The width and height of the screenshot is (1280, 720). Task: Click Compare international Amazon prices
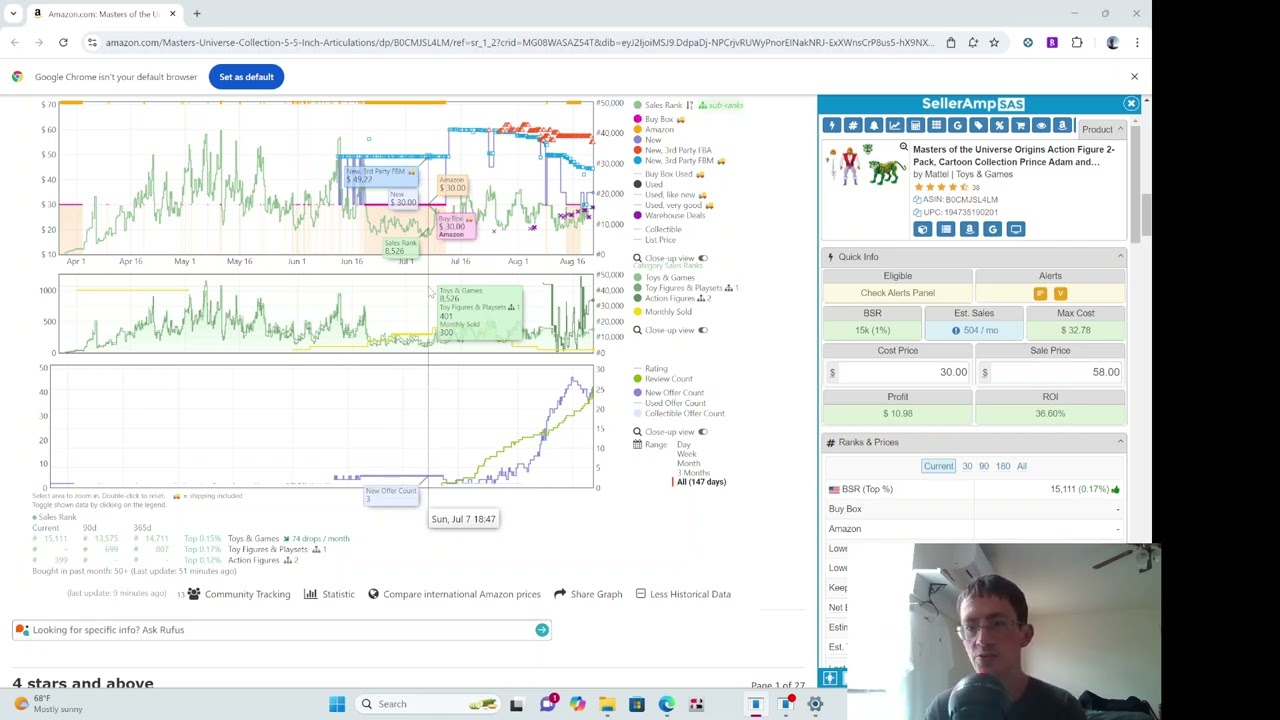[454, 594]
